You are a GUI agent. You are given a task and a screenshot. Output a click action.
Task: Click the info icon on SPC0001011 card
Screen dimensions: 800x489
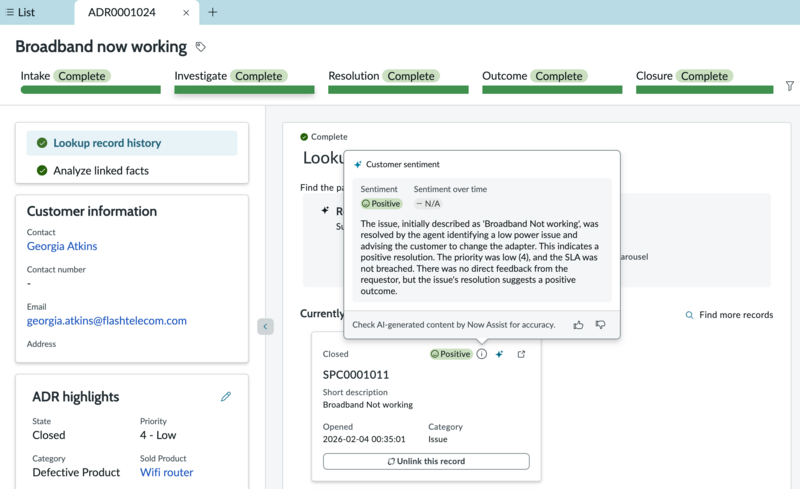482,354
